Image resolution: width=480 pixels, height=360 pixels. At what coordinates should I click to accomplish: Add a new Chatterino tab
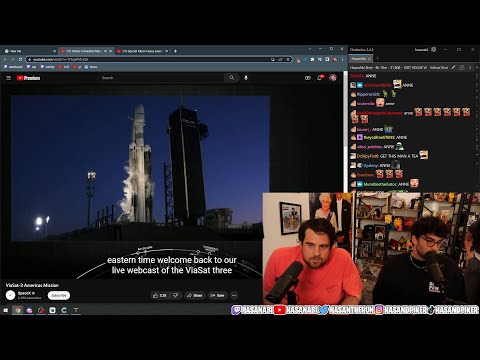pos(377,59)
